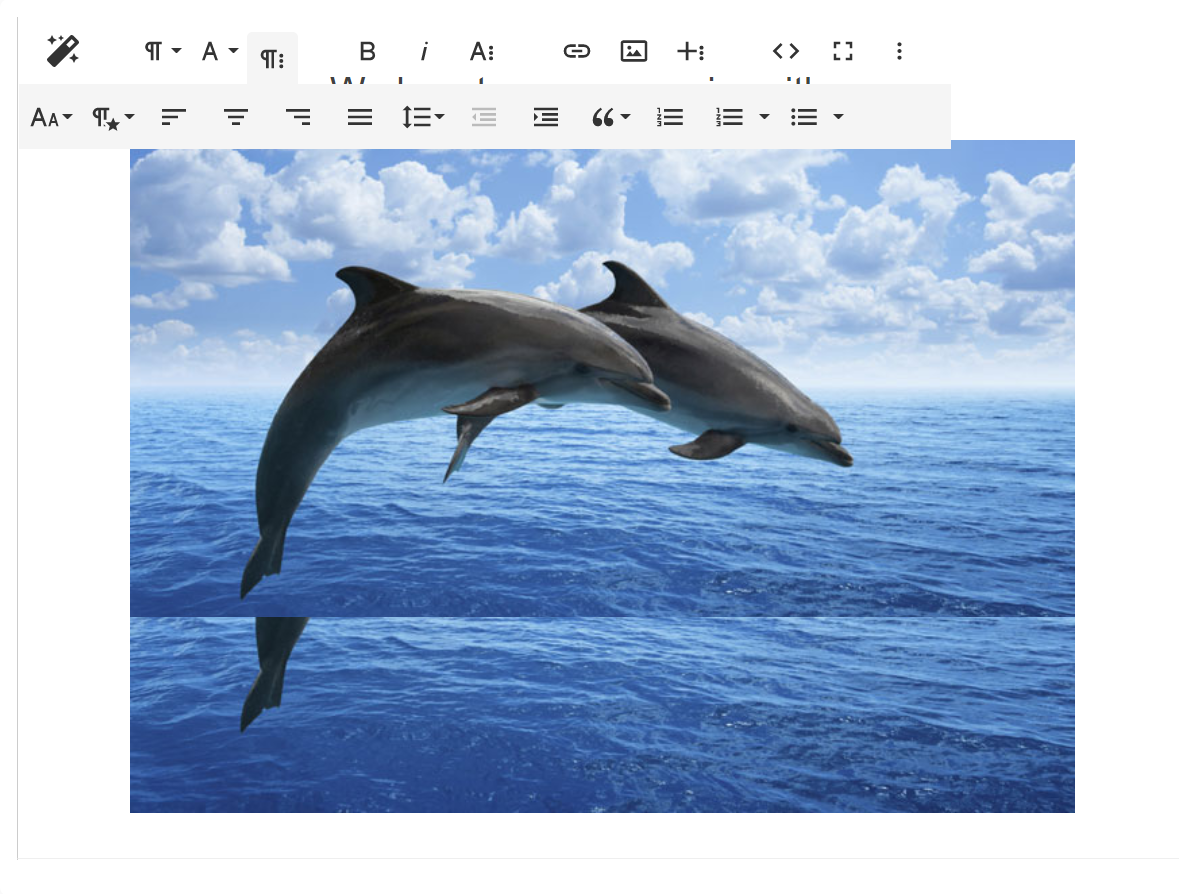Viewport: 1180px width, 896px height.
Task: Open the Quote dropdown
Action: tap(610, 117)
